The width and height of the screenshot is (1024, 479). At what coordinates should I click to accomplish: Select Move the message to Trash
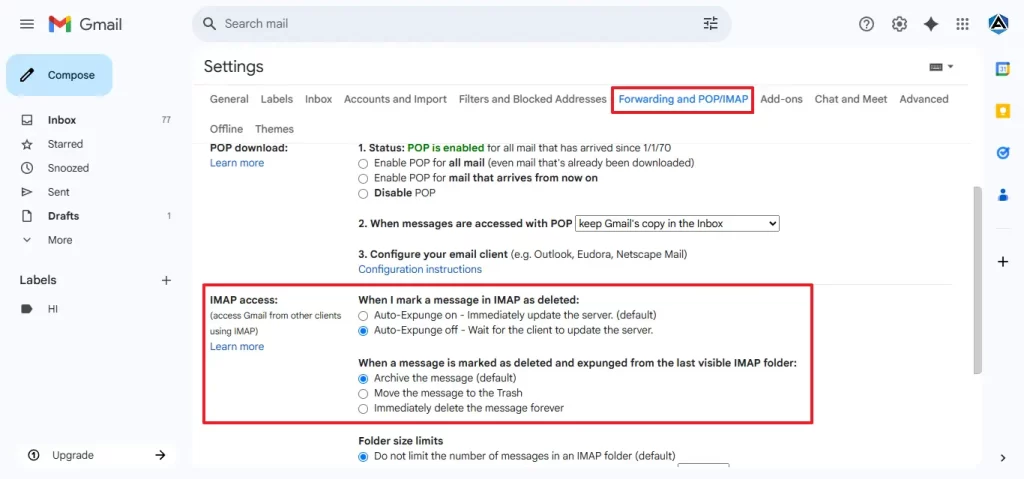pos(363,393)
